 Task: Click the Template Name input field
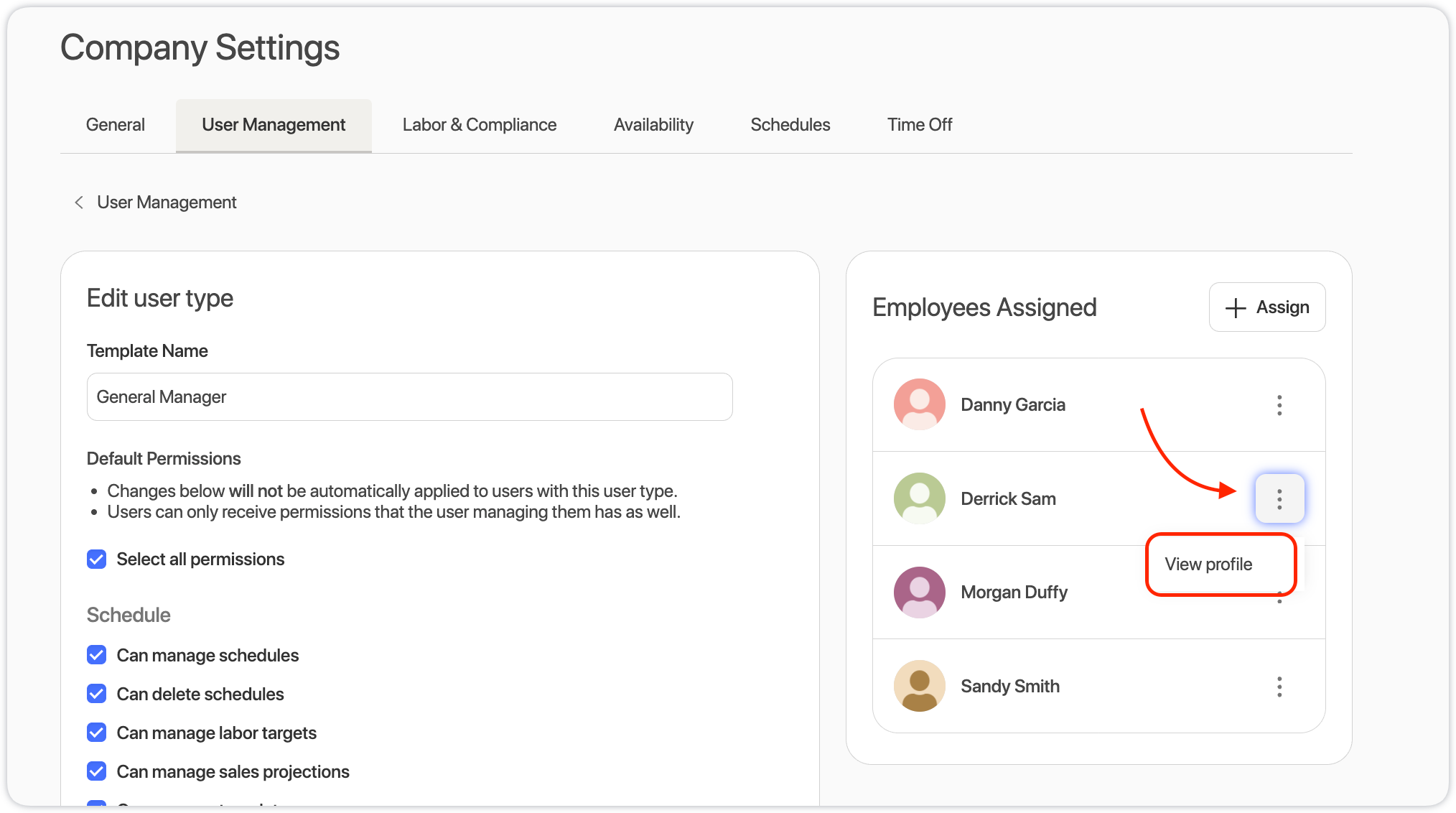[x=409, y=397]
